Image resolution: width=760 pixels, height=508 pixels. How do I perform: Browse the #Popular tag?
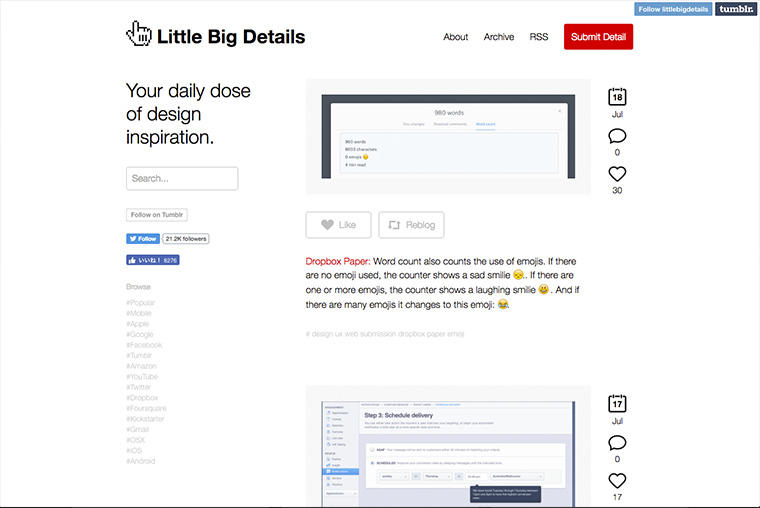pos(141,302)
